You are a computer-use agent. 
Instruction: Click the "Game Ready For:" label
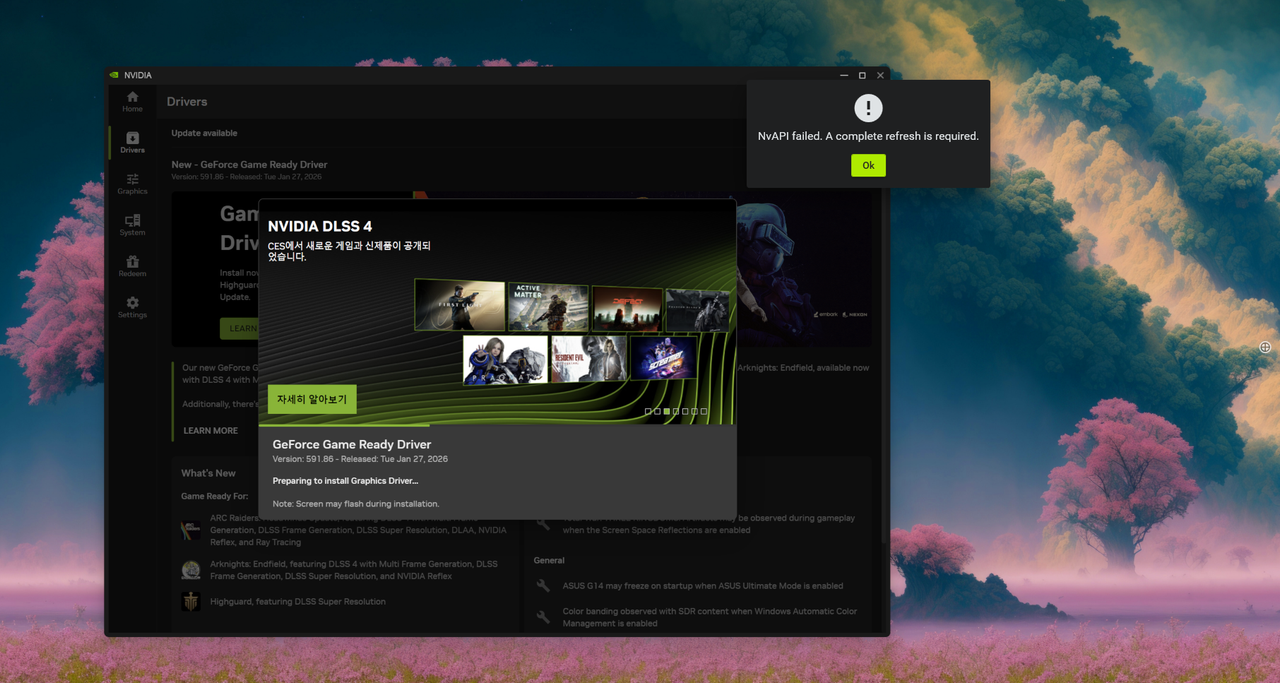coord(214,496)
